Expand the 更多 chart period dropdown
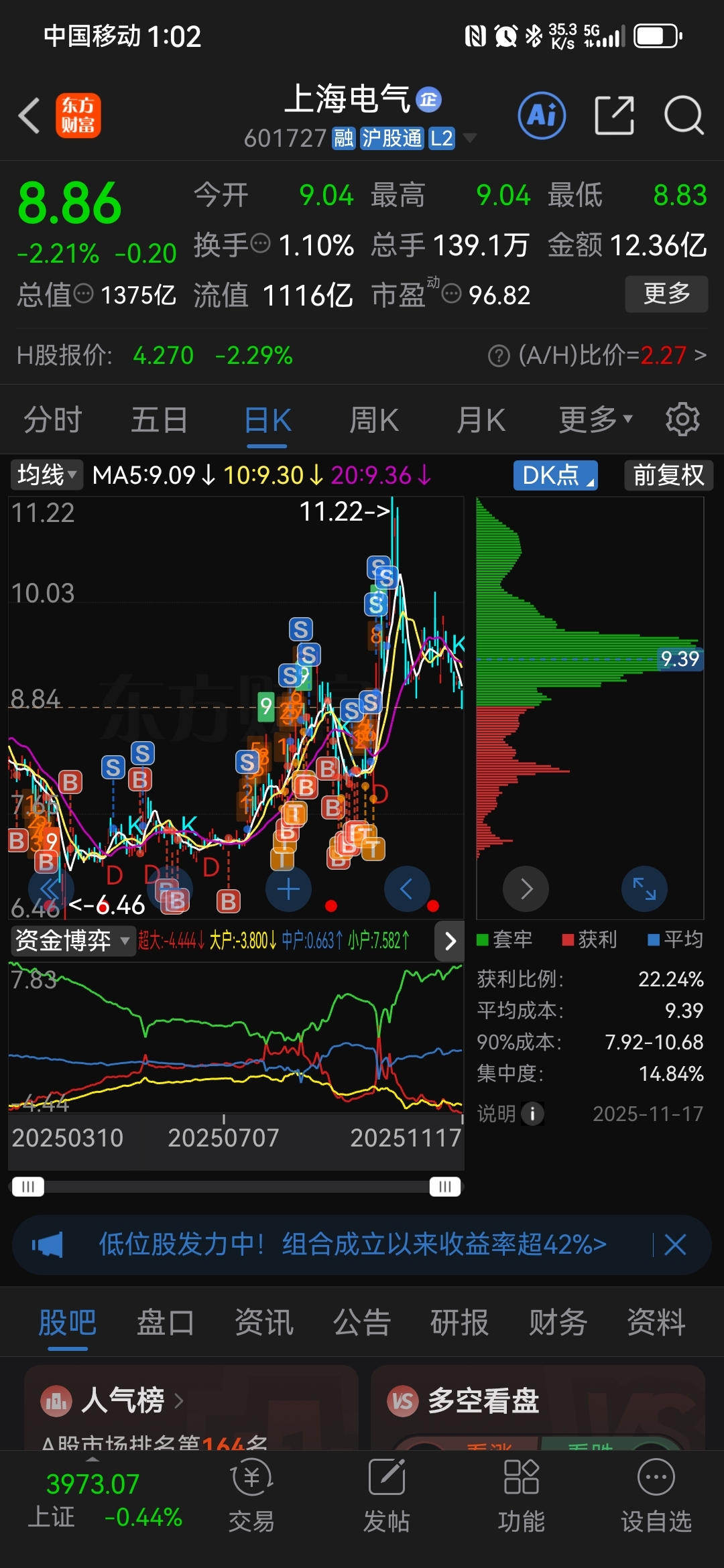The image size is (724, 1568). pos(596,419)
